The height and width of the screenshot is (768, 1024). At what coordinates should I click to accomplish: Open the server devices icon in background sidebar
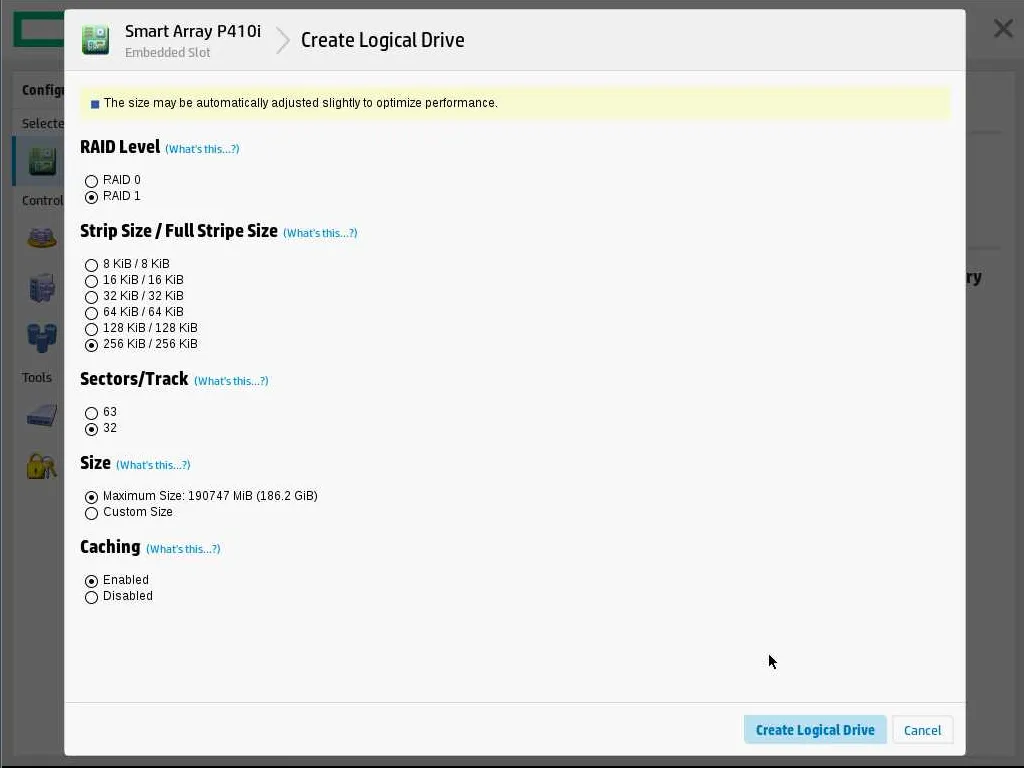[42, 287]
